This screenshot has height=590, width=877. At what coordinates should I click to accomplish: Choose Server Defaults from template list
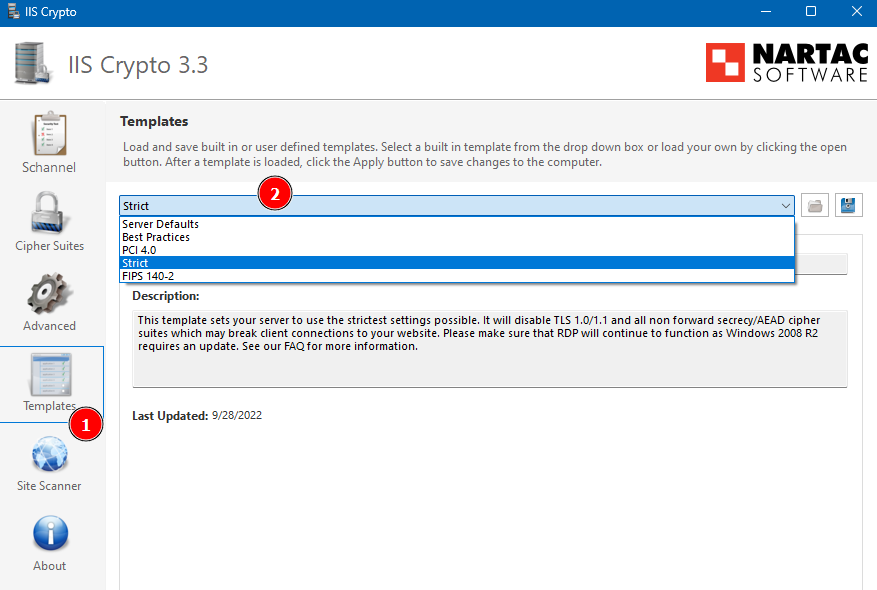160,225
